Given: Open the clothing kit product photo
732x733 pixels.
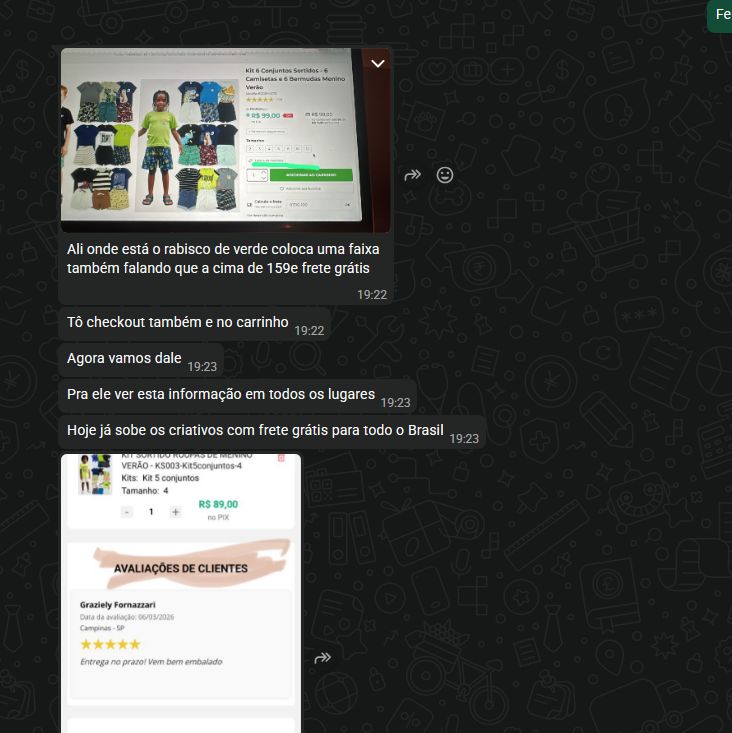Looking at the screenshot, I should pos(226,140).
